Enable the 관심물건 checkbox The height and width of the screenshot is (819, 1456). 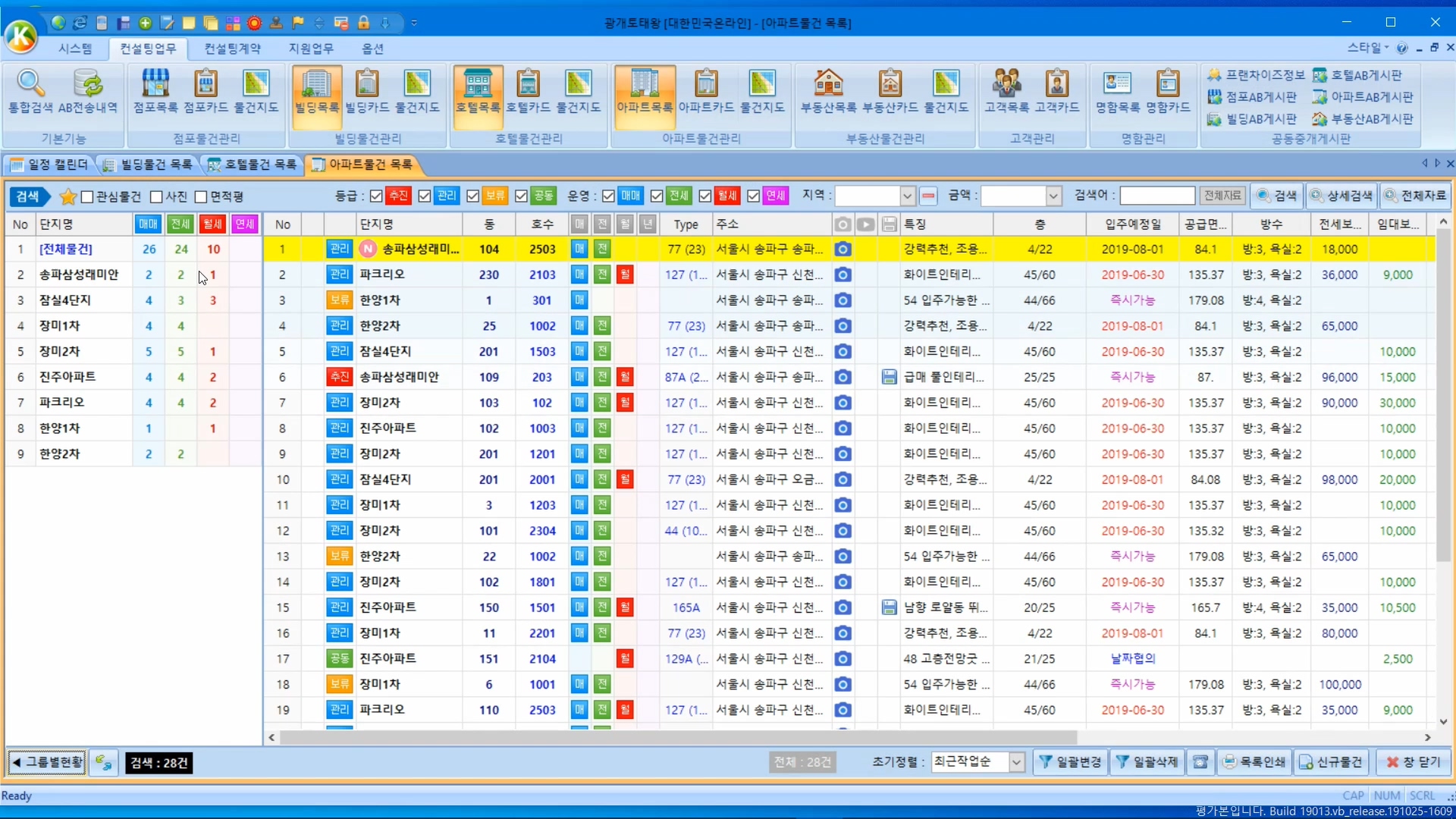pyautogui.click(x=87, y=197)
